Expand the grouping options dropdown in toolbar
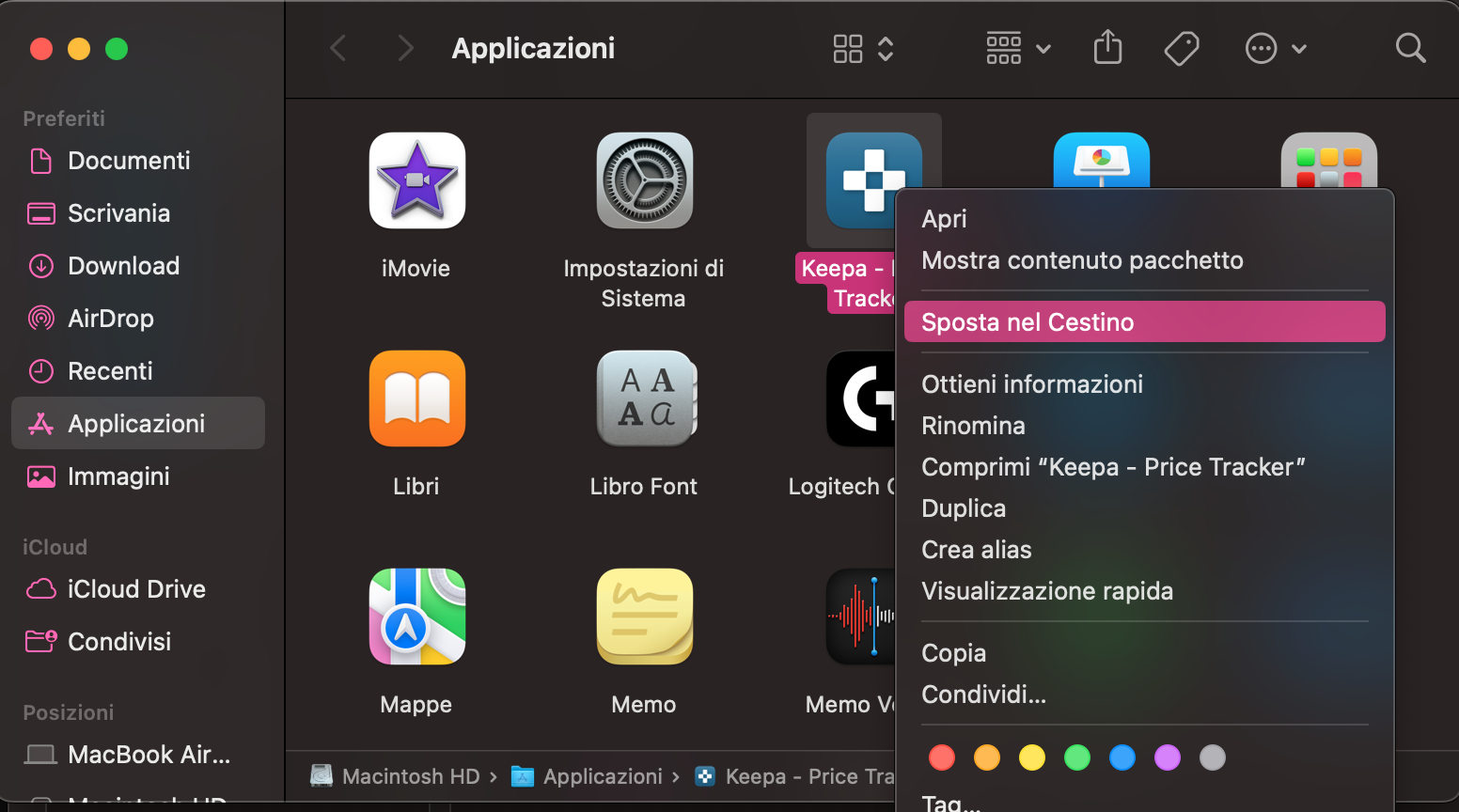 (1043, 48)
